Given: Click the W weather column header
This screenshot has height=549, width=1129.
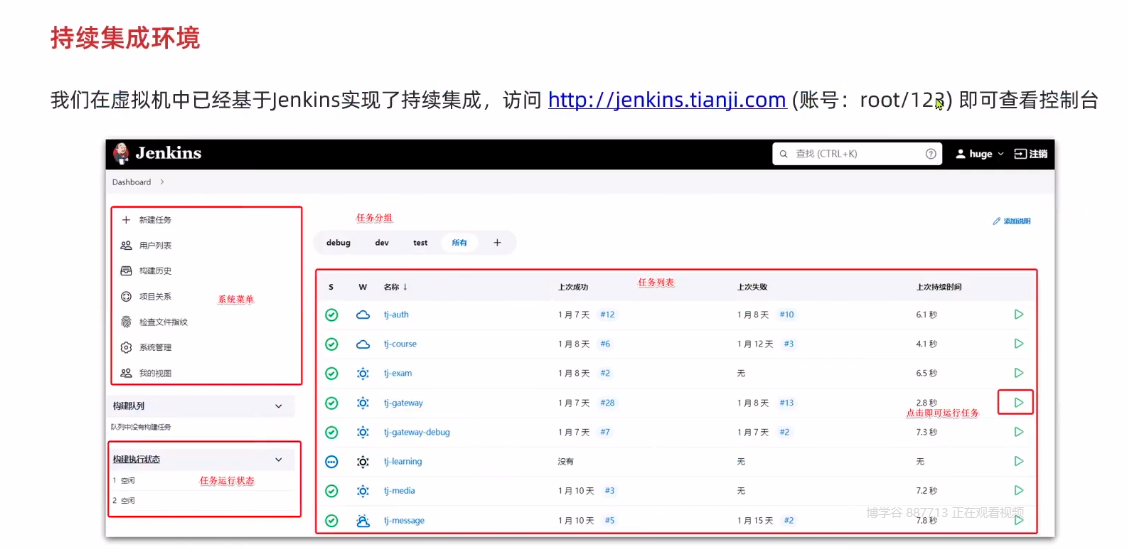Looking at the screenshot, I should tap(363, 287).
